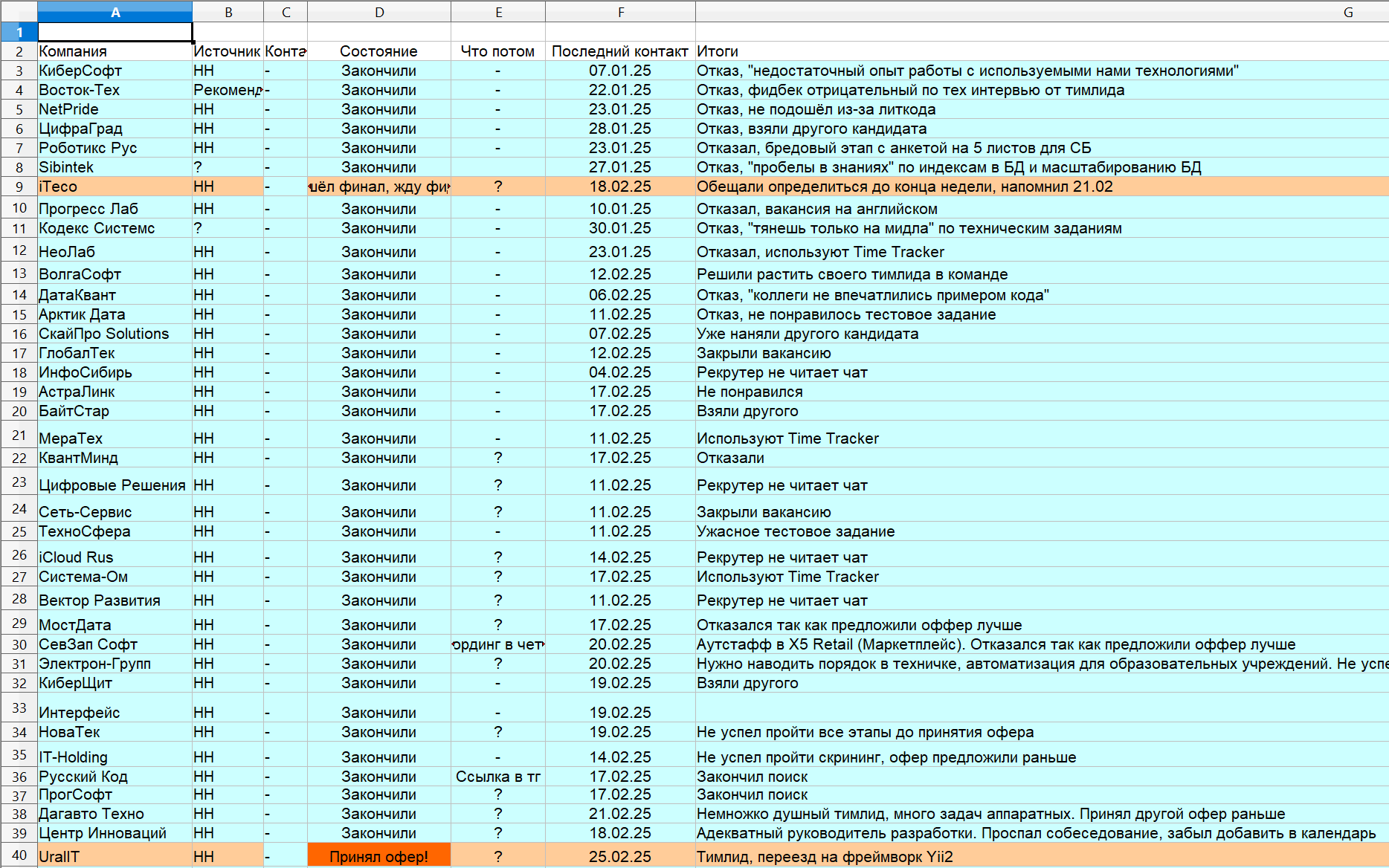Click the 'Sibintek' company cell
Screen dimensions: 1389x868
pos(115,167)
